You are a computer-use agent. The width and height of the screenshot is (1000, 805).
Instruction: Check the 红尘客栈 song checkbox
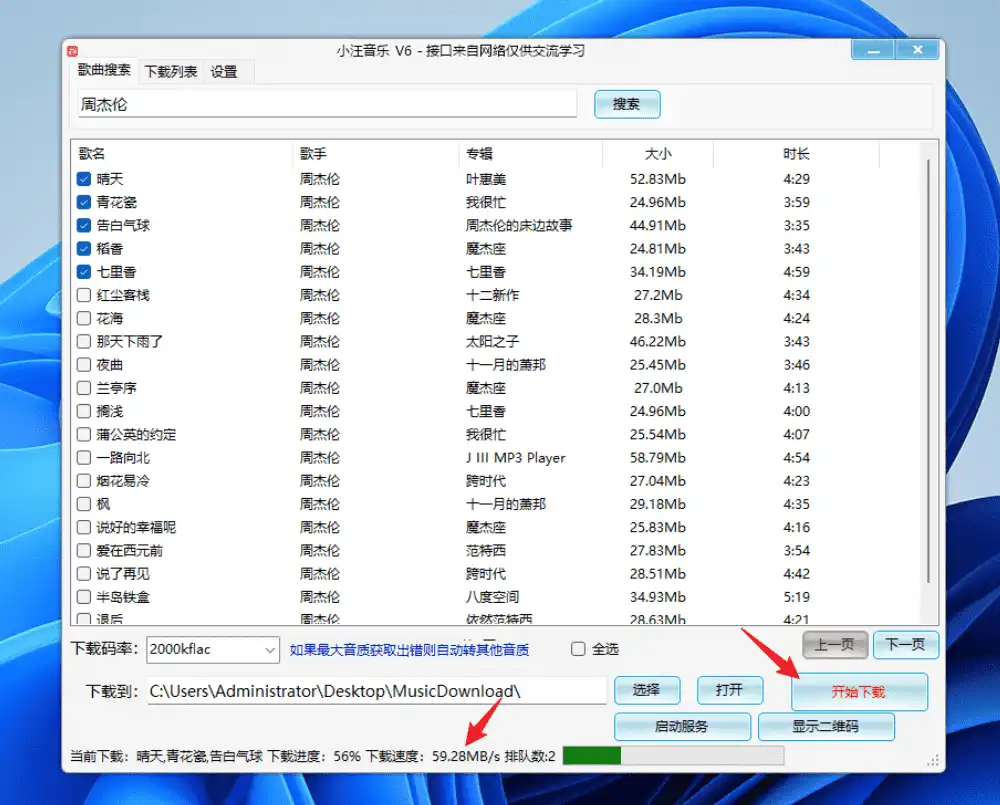84,295
